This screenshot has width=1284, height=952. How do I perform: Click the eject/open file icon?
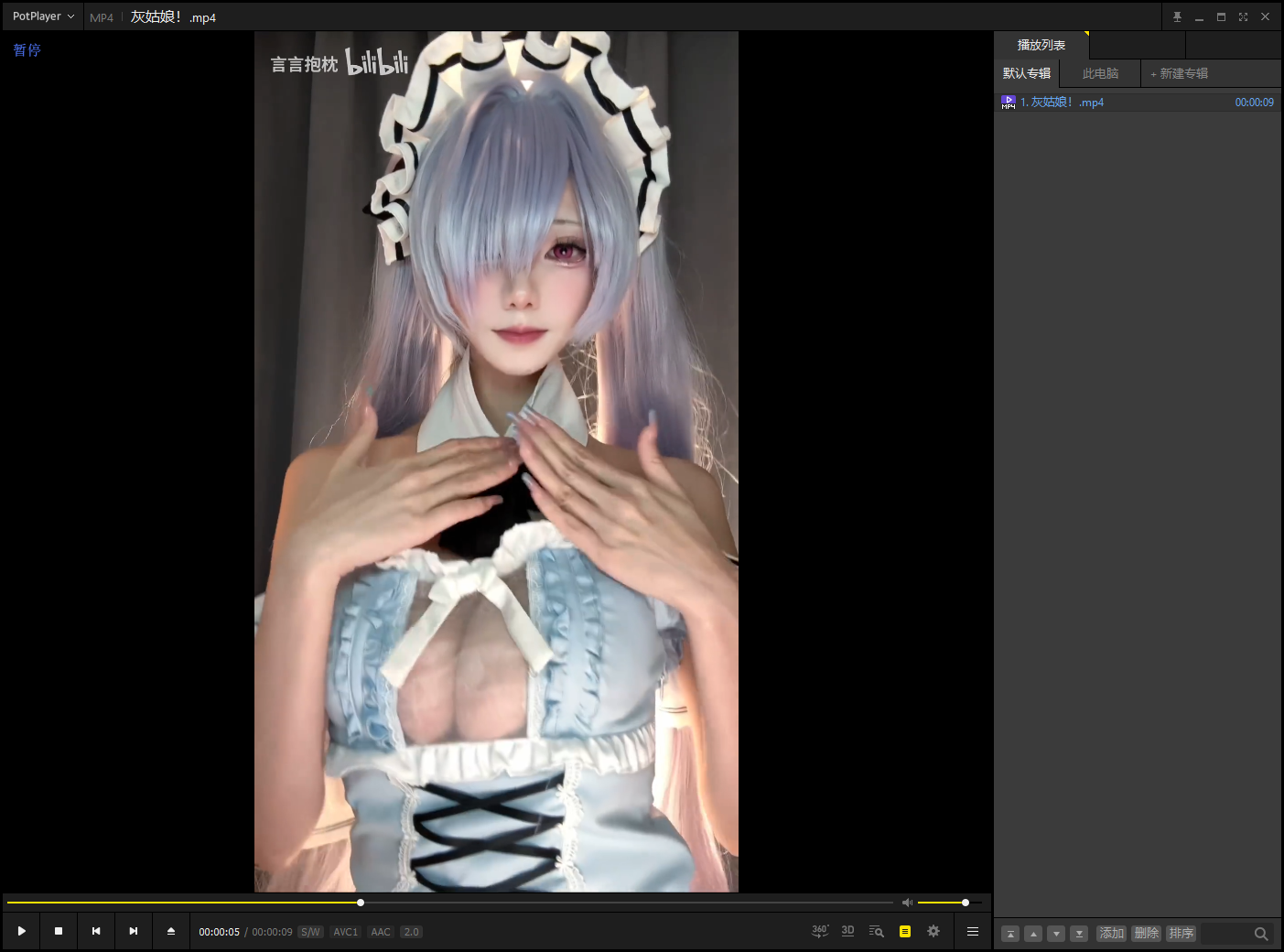pos(171,931)
